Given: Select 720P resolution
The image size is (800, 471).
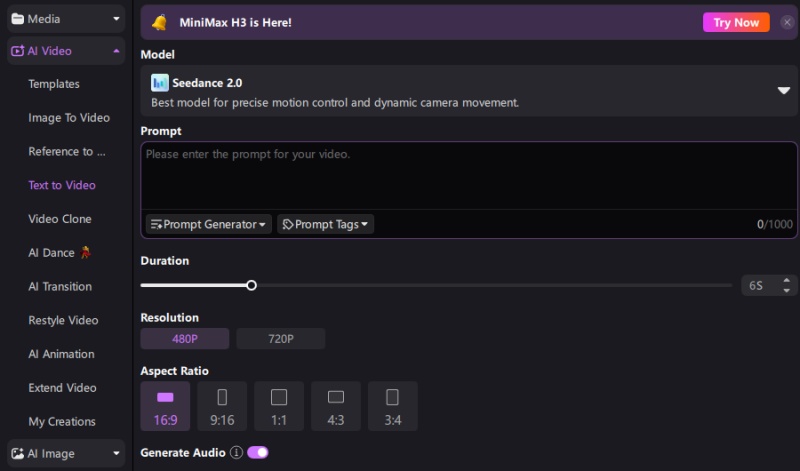Looking at the screenshot, I should pyautogui.click(x=281, y=339).
